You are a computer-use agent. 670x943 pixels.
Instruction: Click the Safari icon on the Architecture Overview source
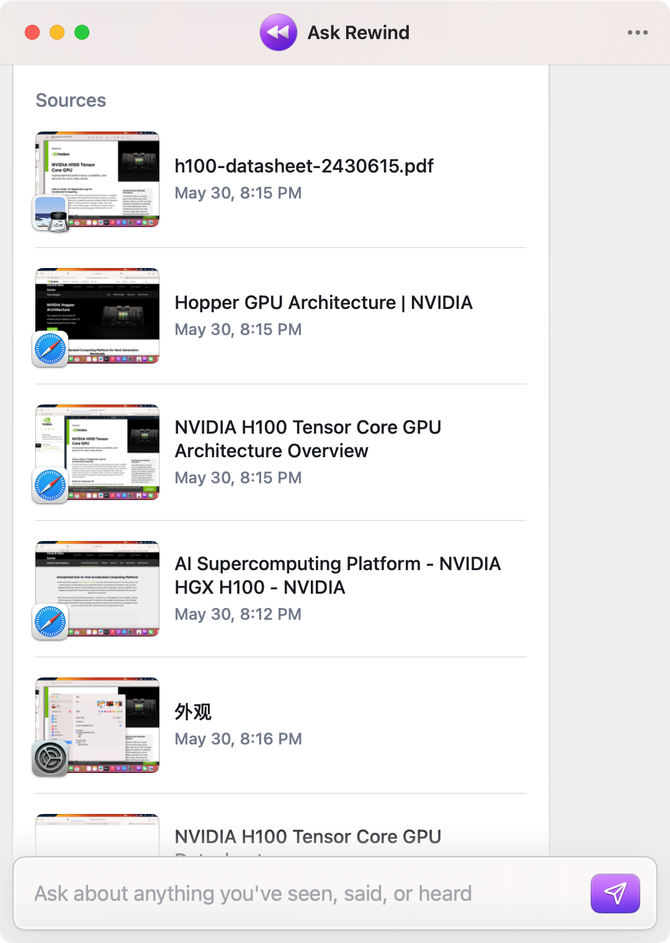tap(50, 485)
